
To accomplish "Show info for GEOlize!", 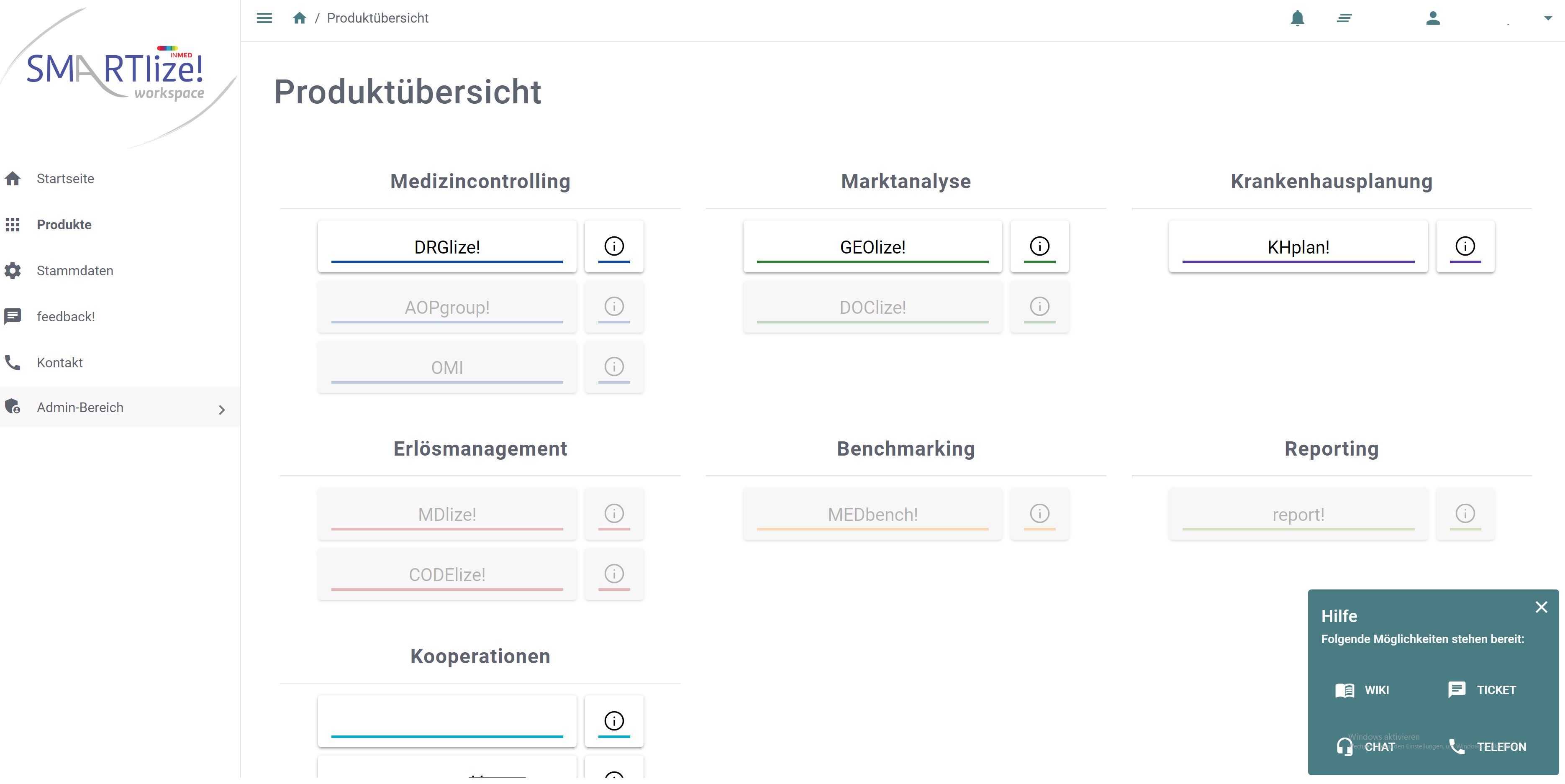I will pos(1039,246).
